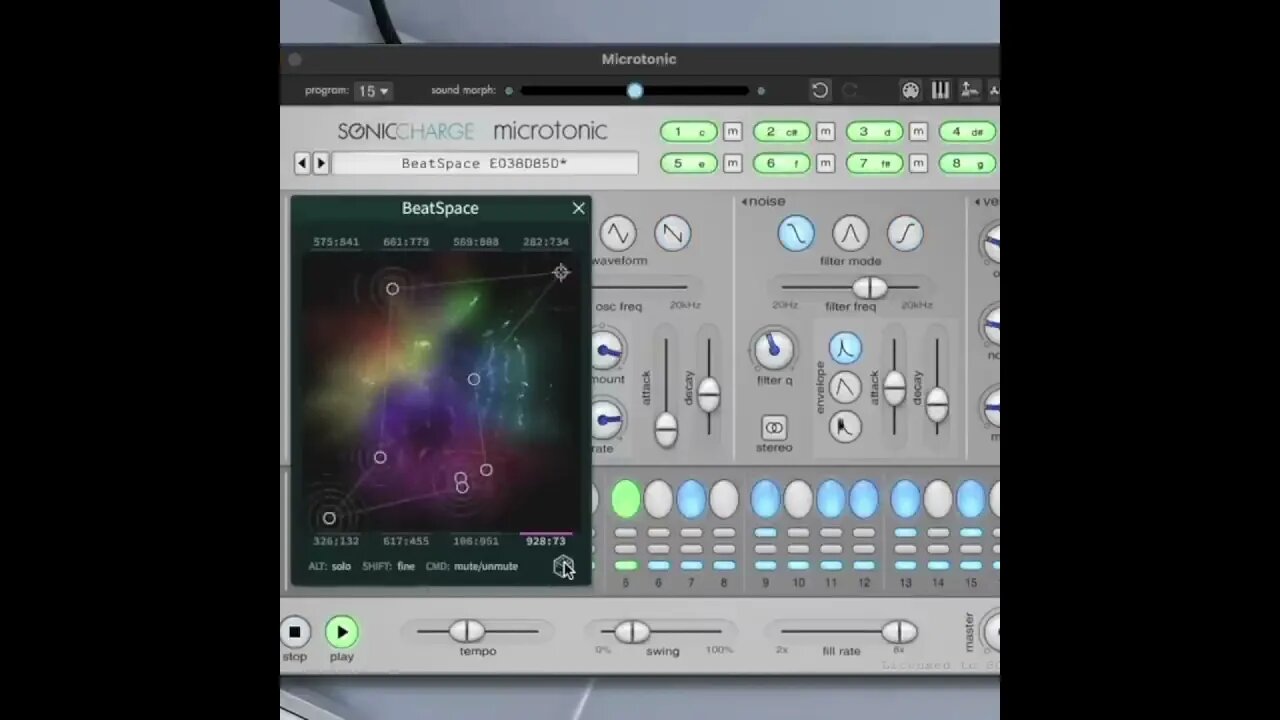Select the sawtooth oscillator waveform
1280x720 pixels.
(673, 233)
